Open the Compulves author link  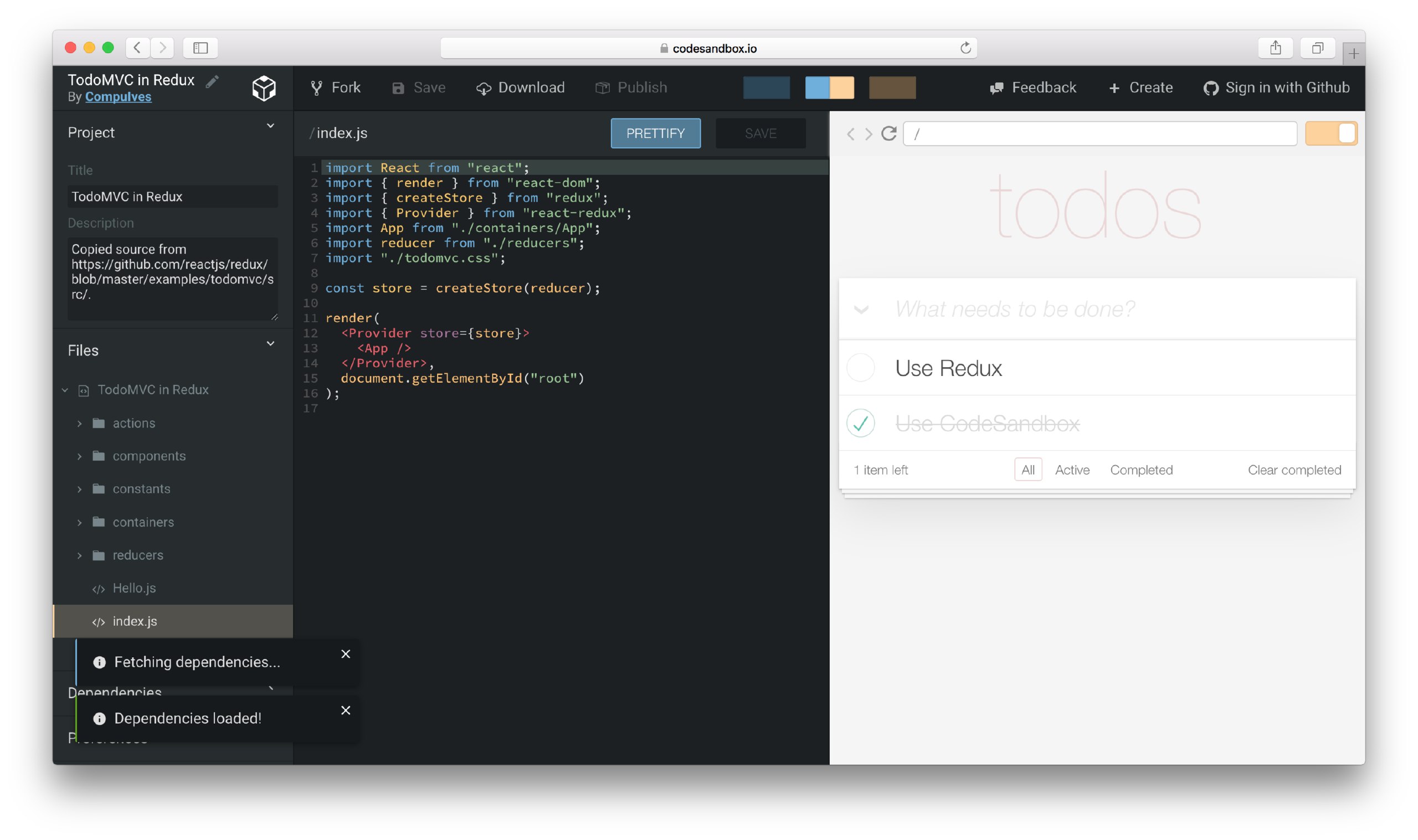point(119,97)
